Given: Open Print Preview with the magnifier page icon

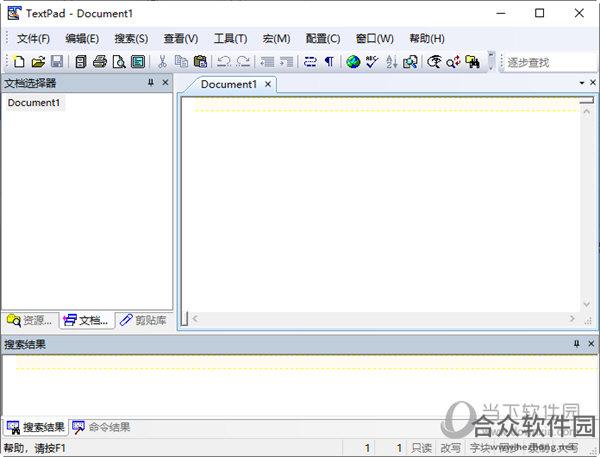Looking at the screenshot, I should (119, 61).
